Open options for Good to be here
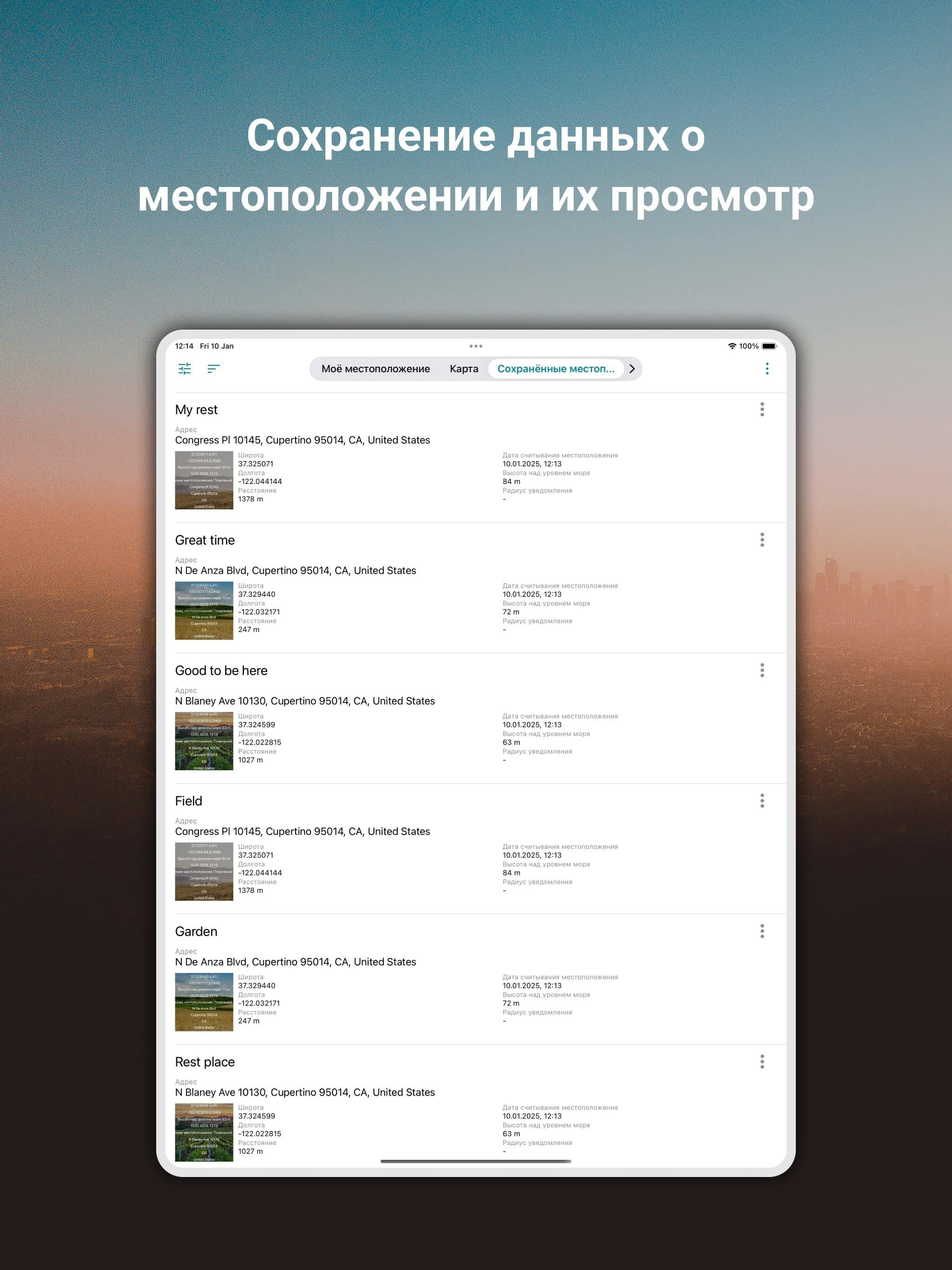 pos(762,670)
